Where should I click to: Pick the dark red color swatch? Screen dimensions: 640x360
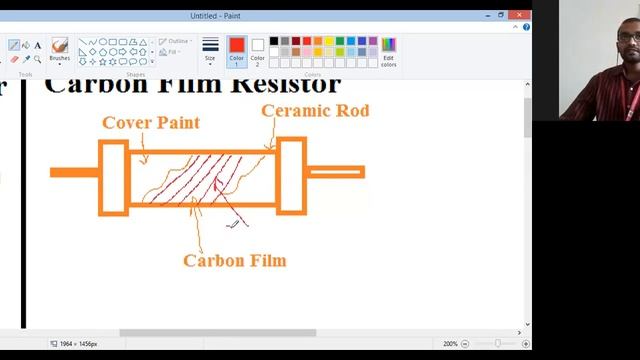coord(296,41)
